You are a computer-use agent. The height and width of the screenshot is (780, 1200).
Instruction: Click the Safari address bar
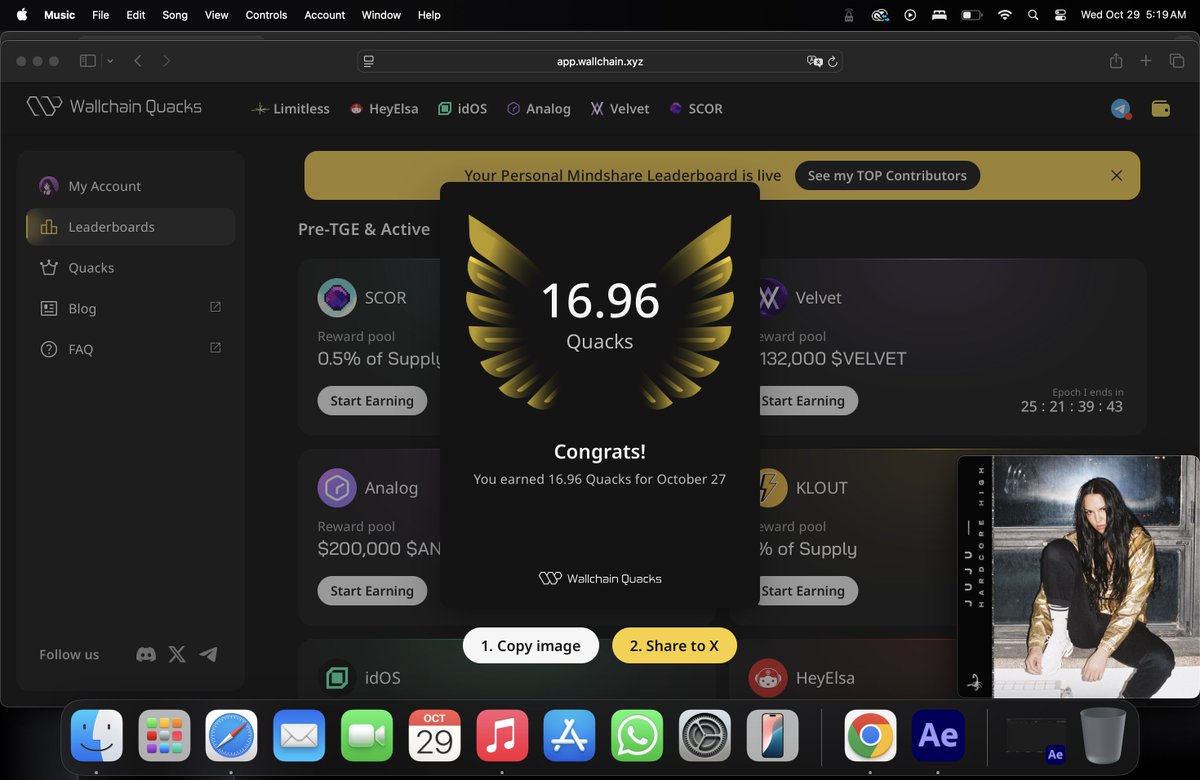[x=600, y=61]
